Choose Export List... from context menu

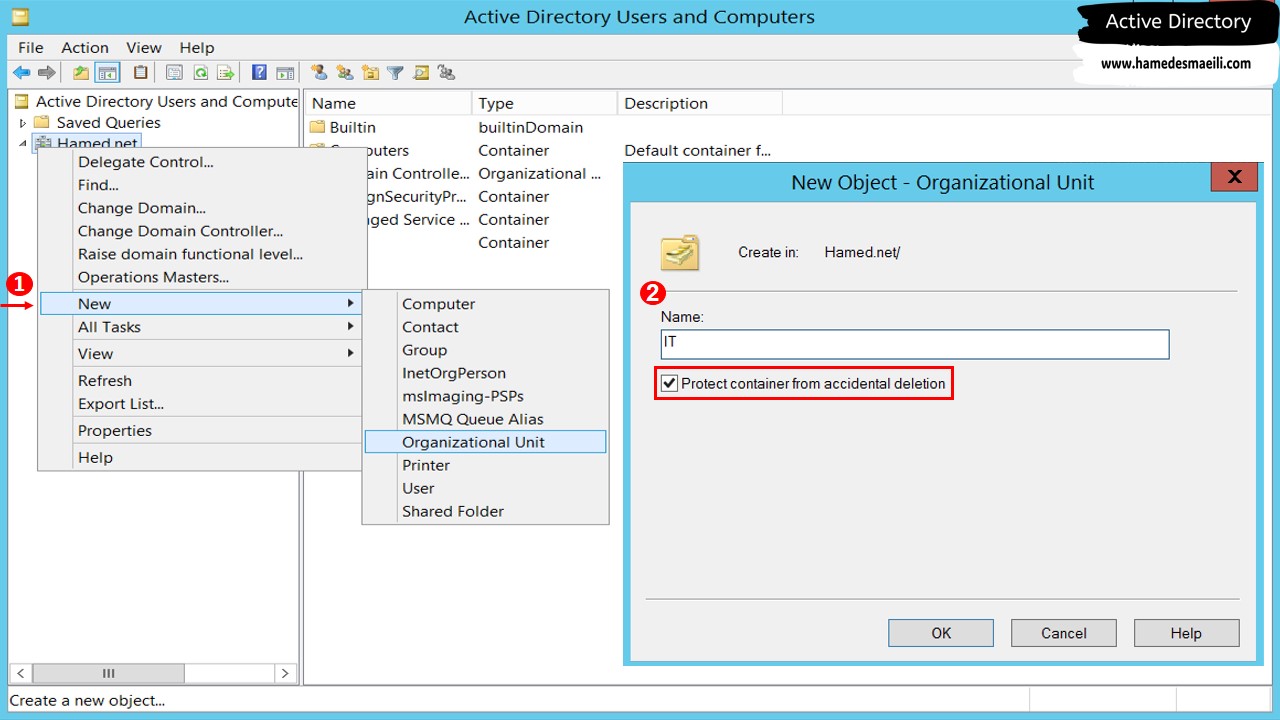coord(200,404)
